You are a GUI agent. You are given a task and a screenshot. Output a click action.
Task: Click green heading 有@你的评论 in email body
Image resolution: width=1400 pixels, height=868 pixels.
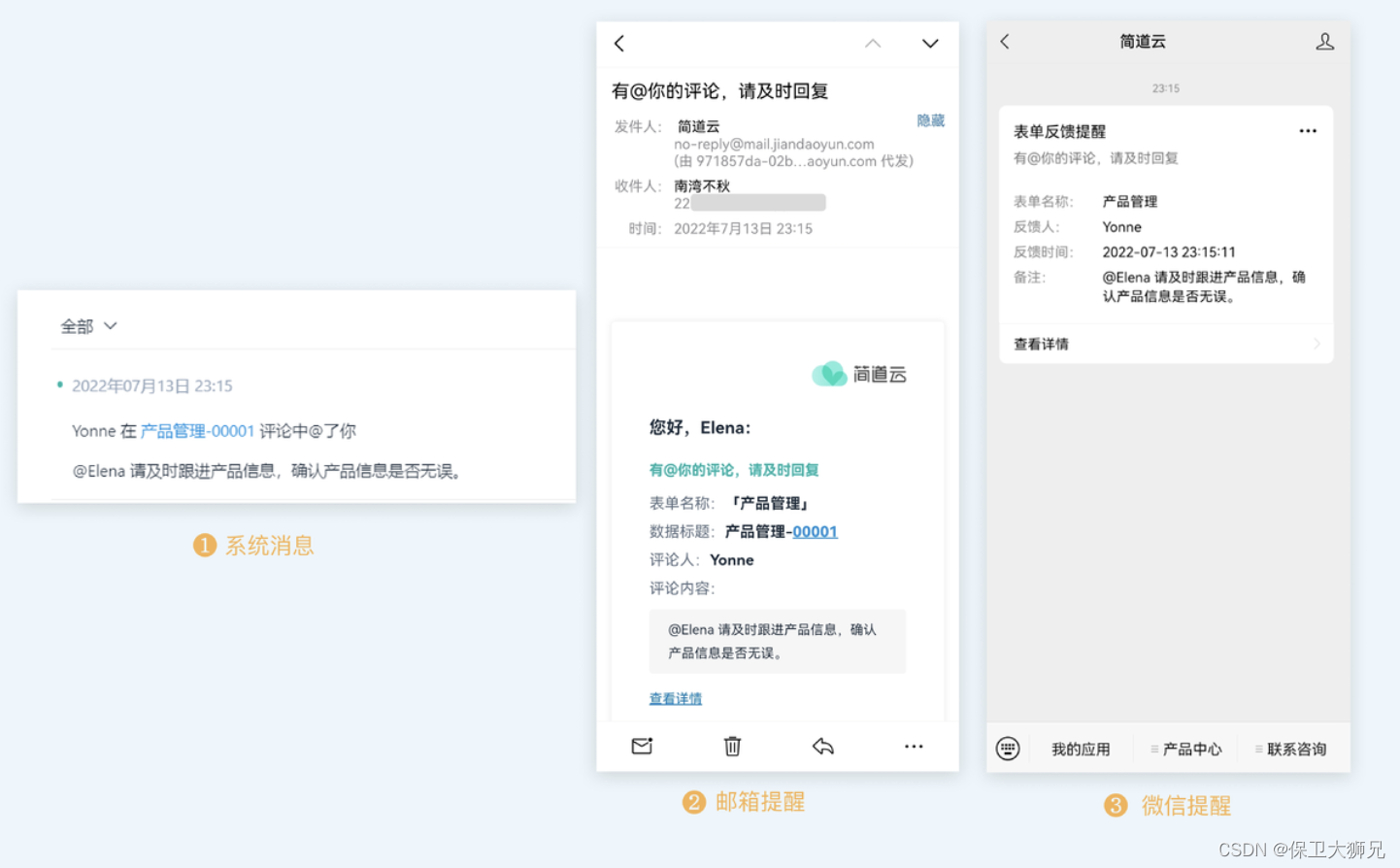[x=734, y=470]
